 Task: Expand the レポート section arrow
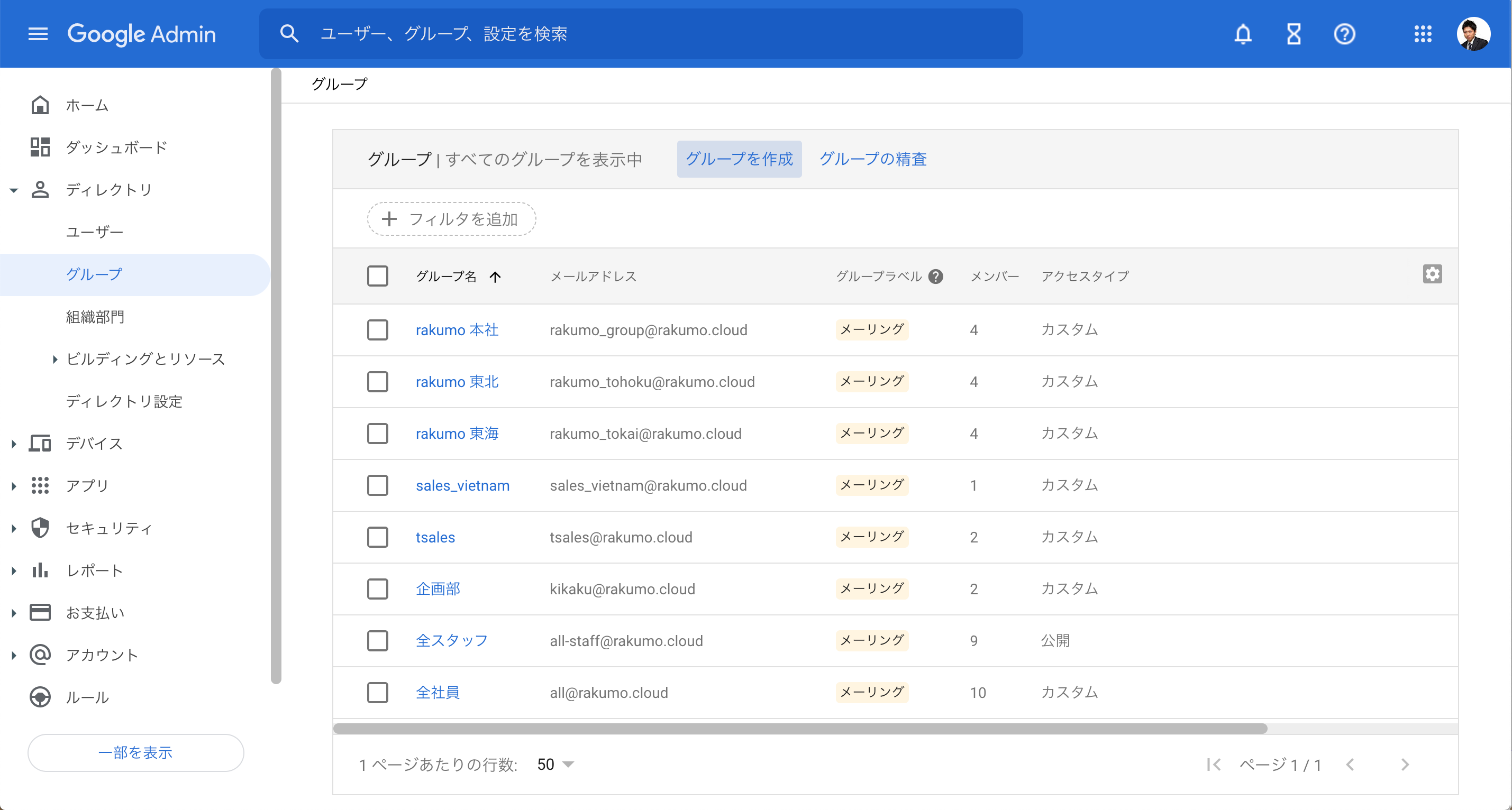pyautogui.click(x=14, y=570)
